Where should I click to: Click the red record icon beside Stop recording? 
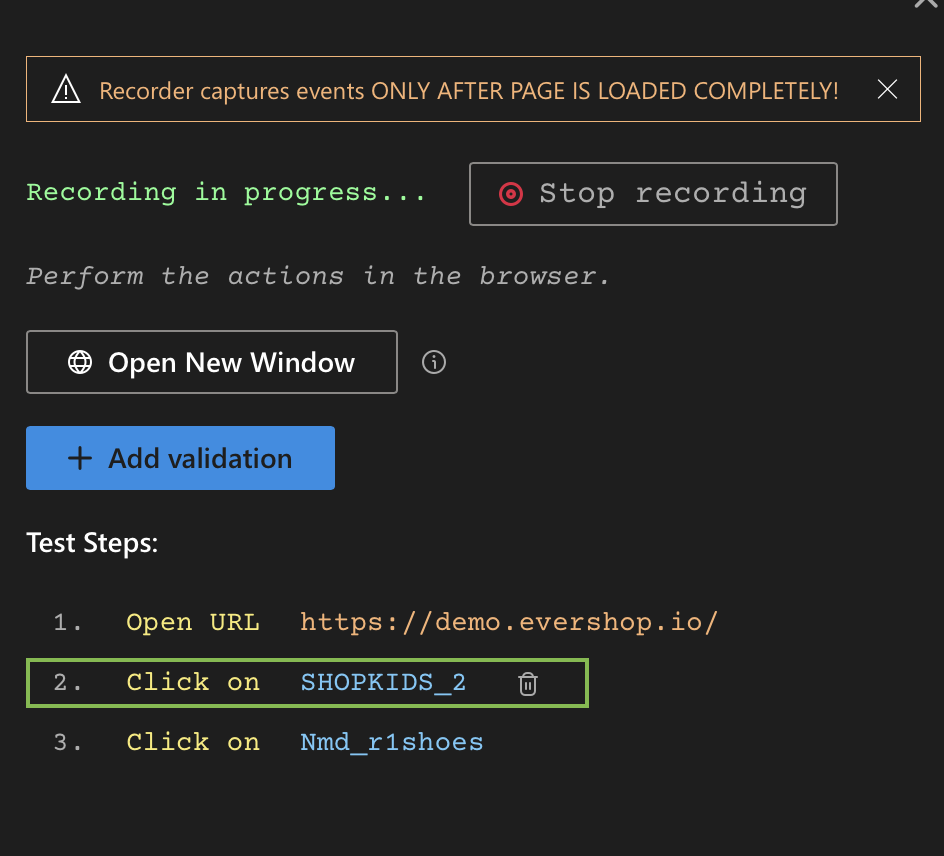[511, 194]
